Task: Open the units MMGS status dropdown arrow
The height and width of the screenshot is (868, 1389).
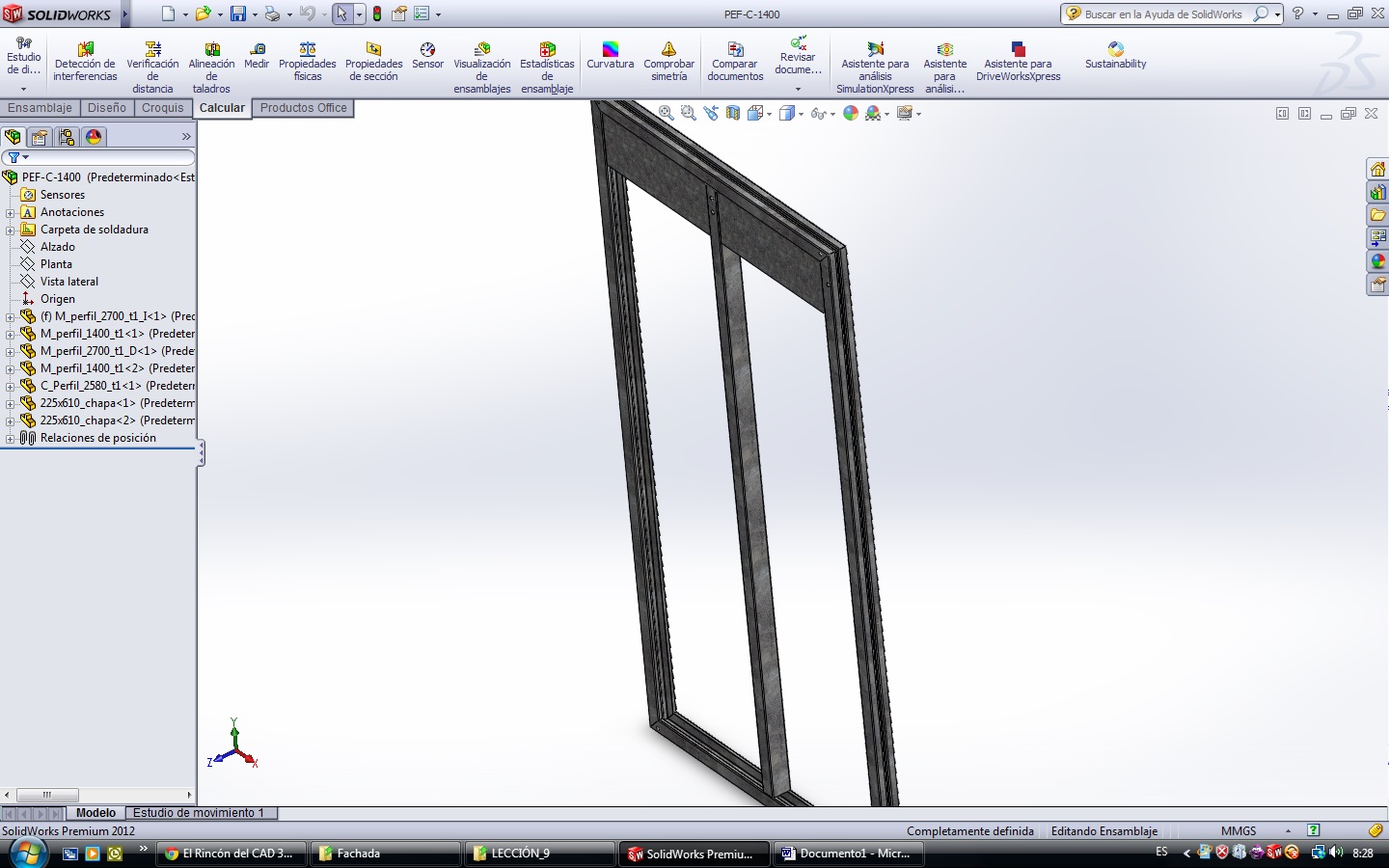Action: (x=1288, y=830)
